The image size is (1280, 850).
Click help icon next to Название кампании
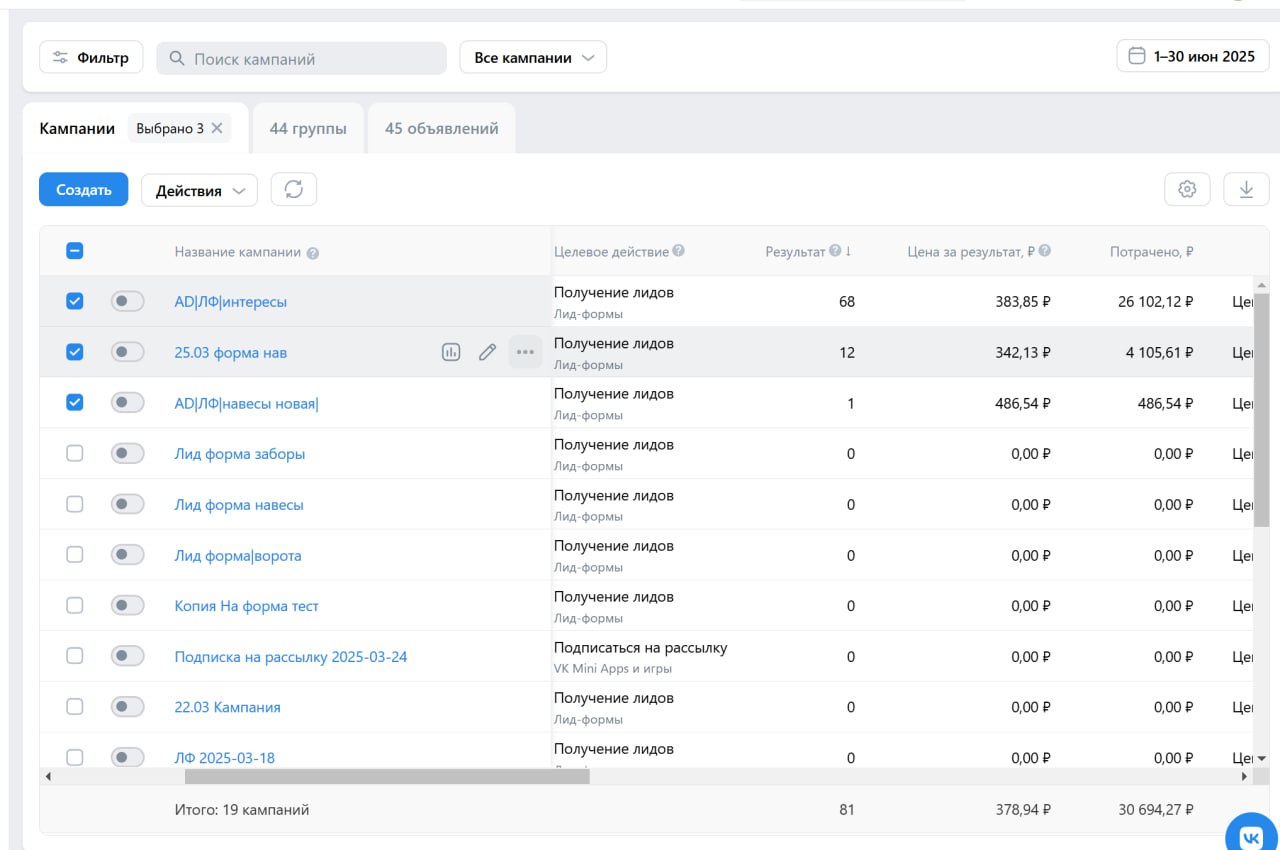point(312,253)
